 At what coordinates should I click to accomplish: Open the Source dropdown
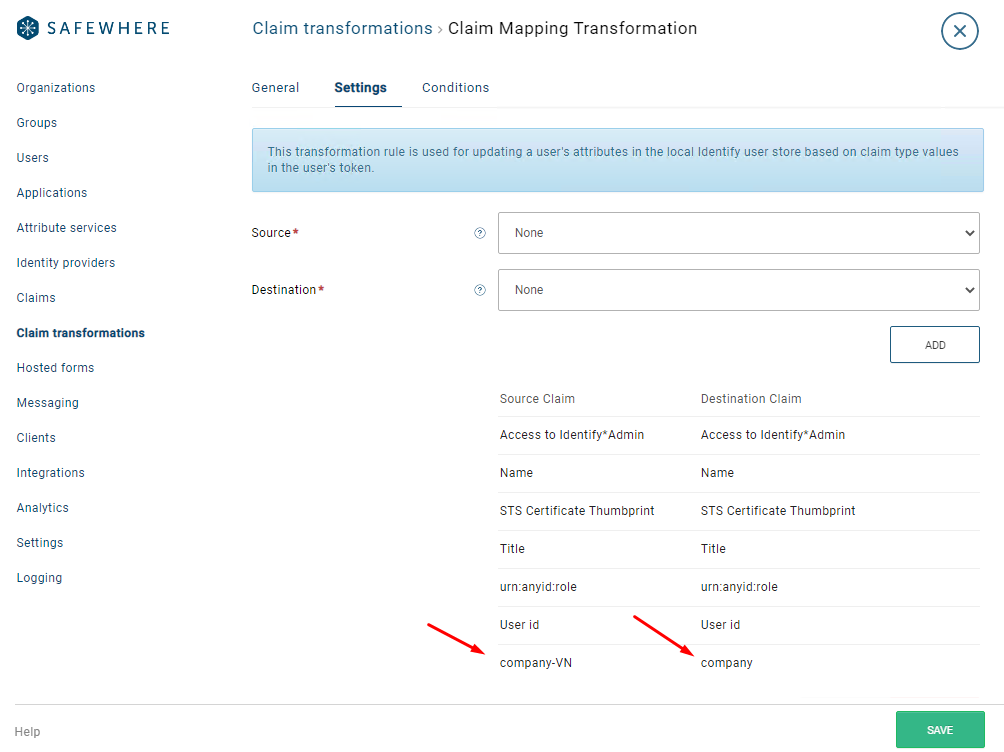pos(738,233)
